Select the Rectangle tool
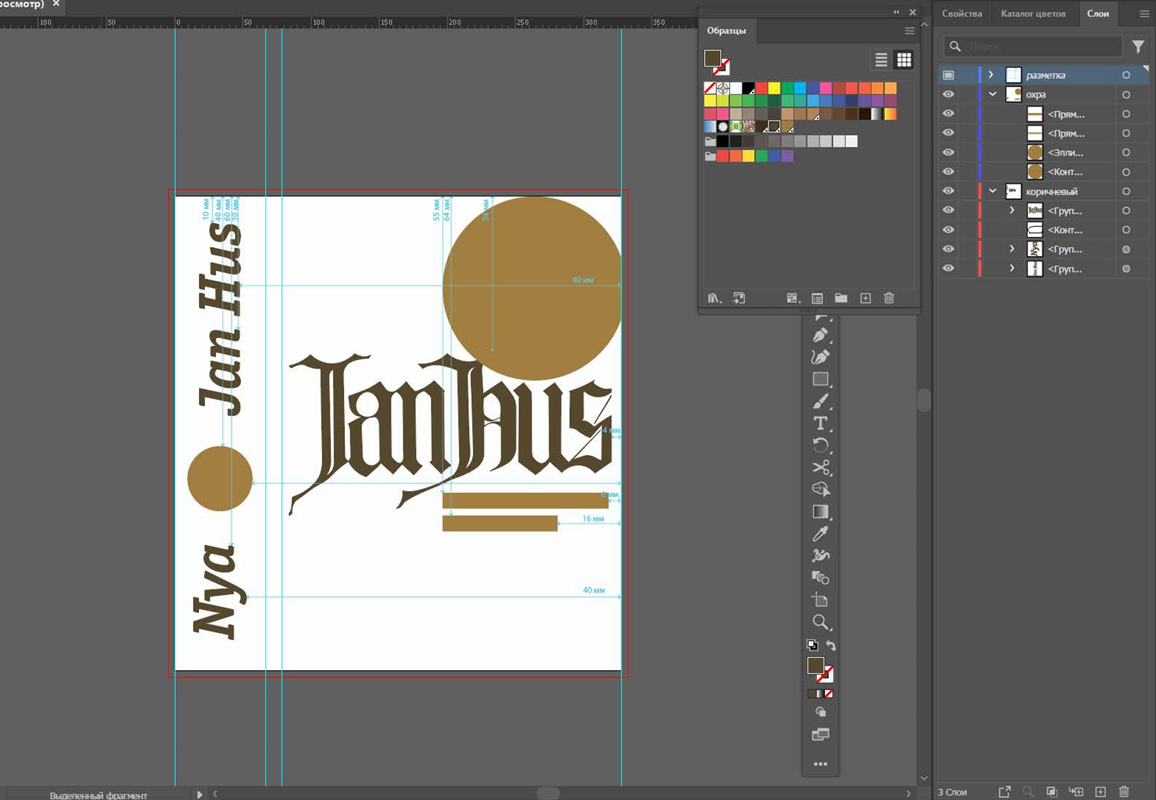Viewport: 1156px width, 800px height. (x=821, y=379)
